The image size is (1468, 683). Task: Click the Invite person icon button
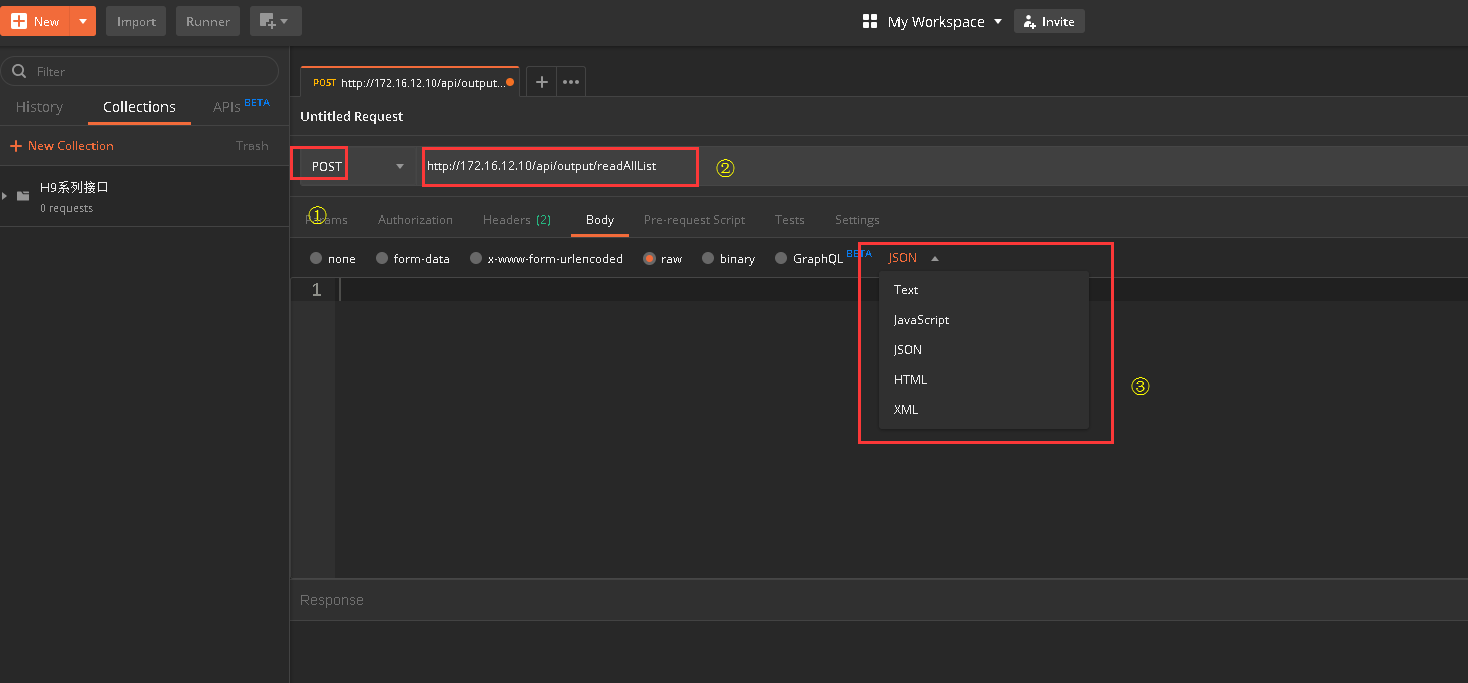pos(1049,21)
